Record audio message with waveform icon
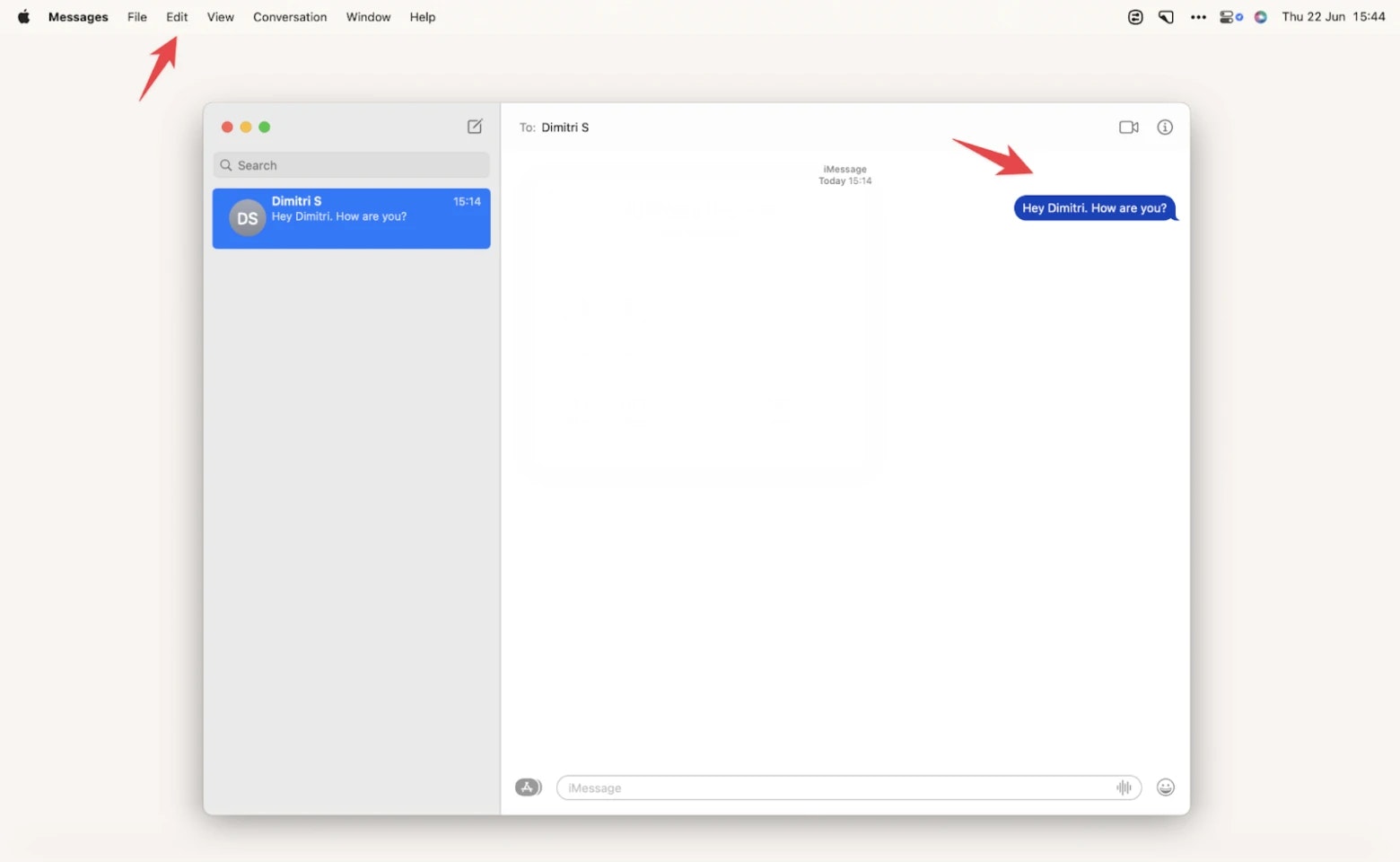Image resolution: width=1400 pixels, height=862 pixels. (1124, 787)
